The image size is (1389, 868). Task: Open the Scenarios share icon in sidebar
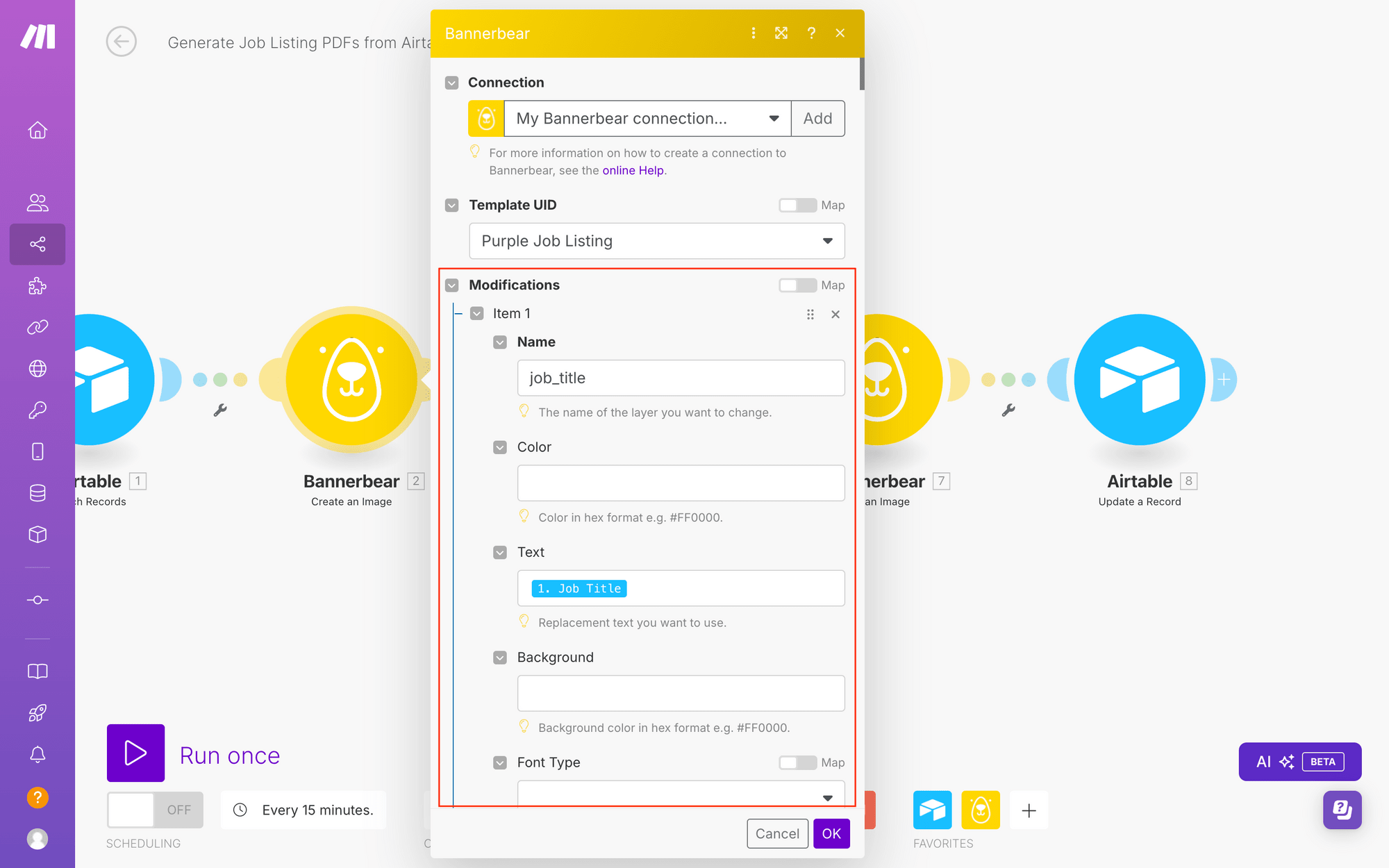pos(38,244)
